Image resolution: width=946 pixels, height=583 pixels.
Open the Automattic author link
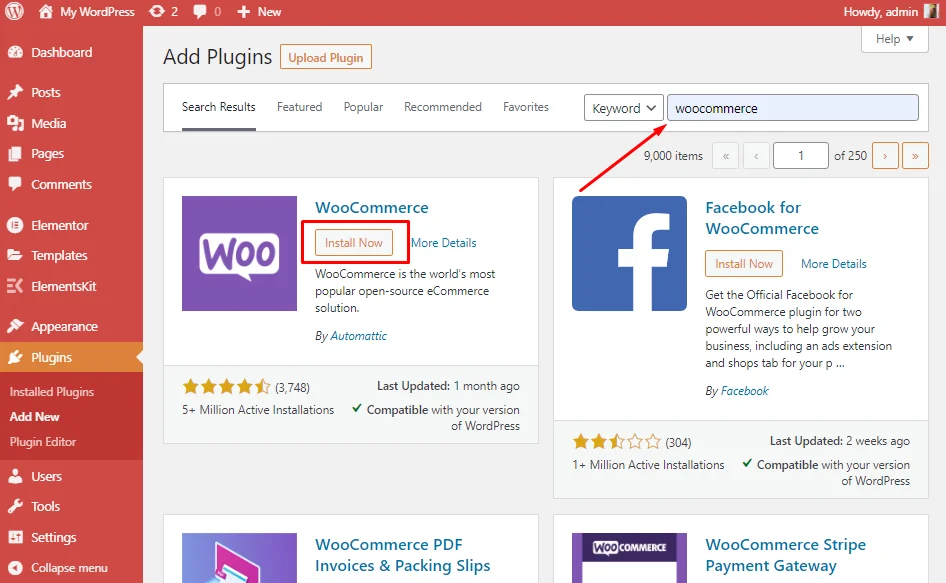point(358,336)
